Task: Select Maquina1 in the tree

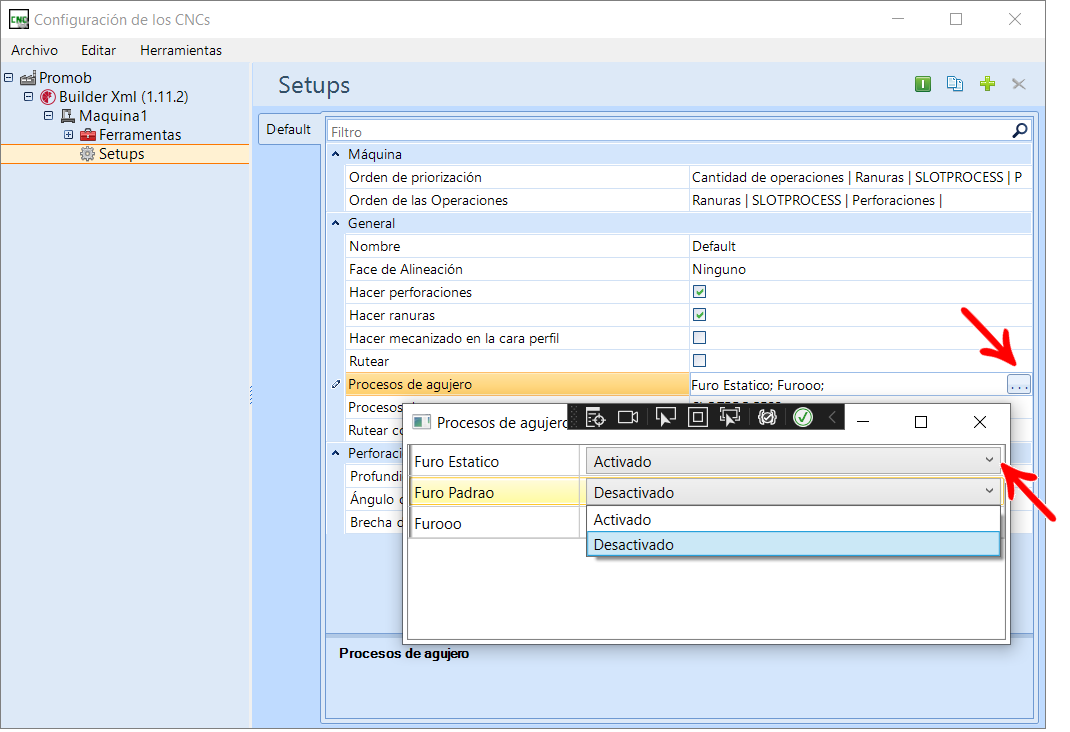Action: pyautogui.click(x=113, y=116)
